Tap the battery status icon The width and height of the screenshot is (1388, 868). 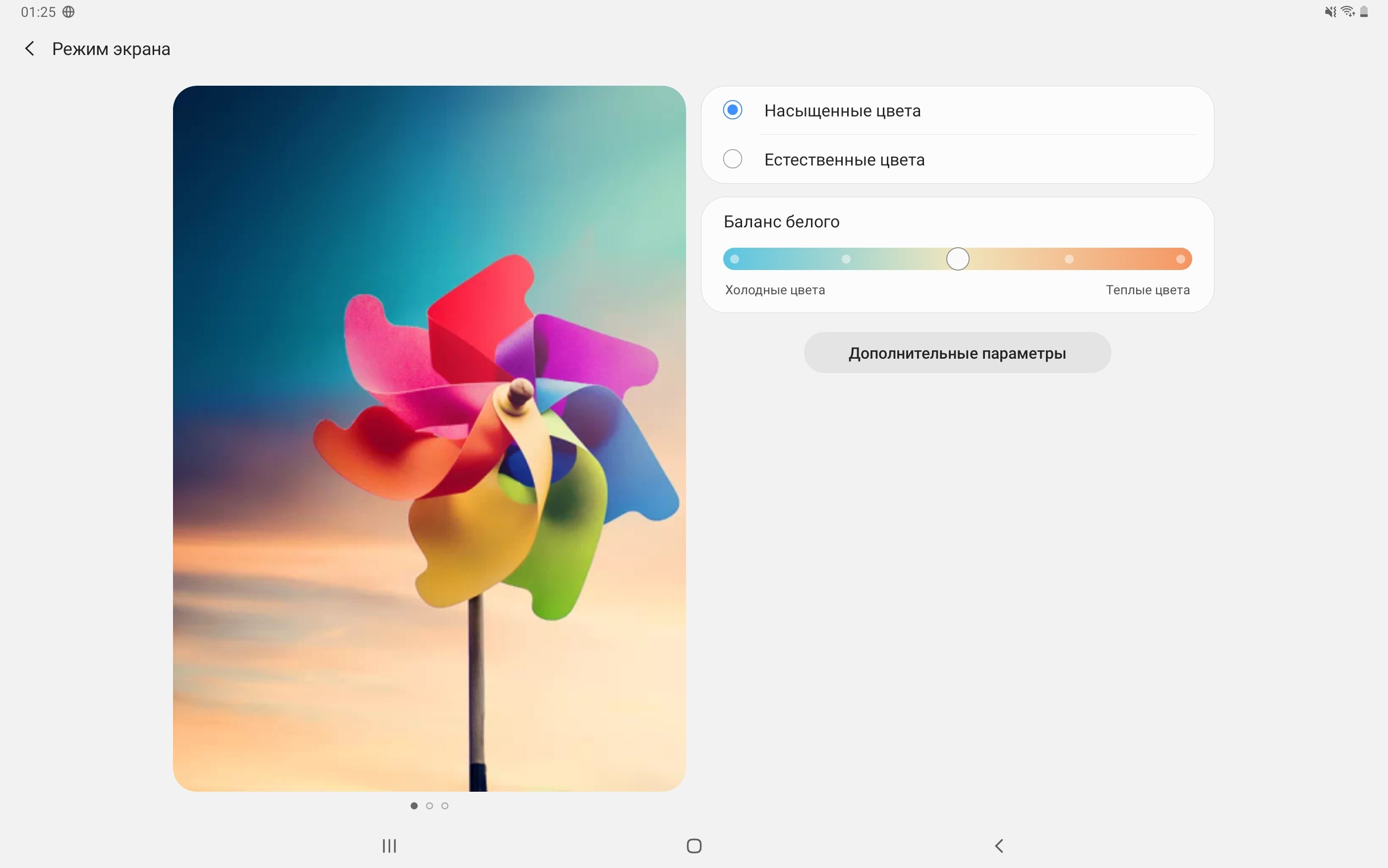point(1365,11)
